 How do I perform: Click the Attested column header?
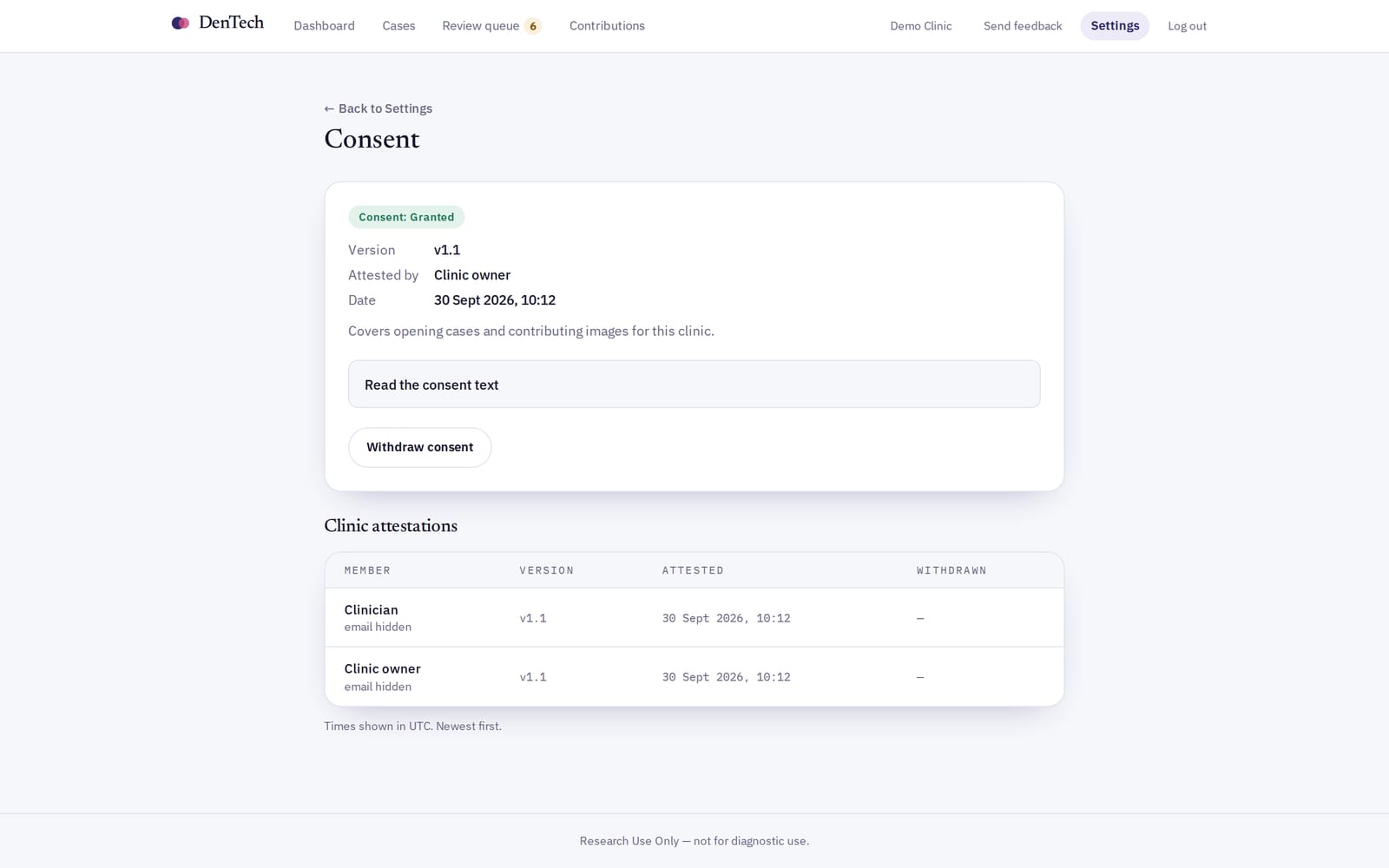(693, 570)
